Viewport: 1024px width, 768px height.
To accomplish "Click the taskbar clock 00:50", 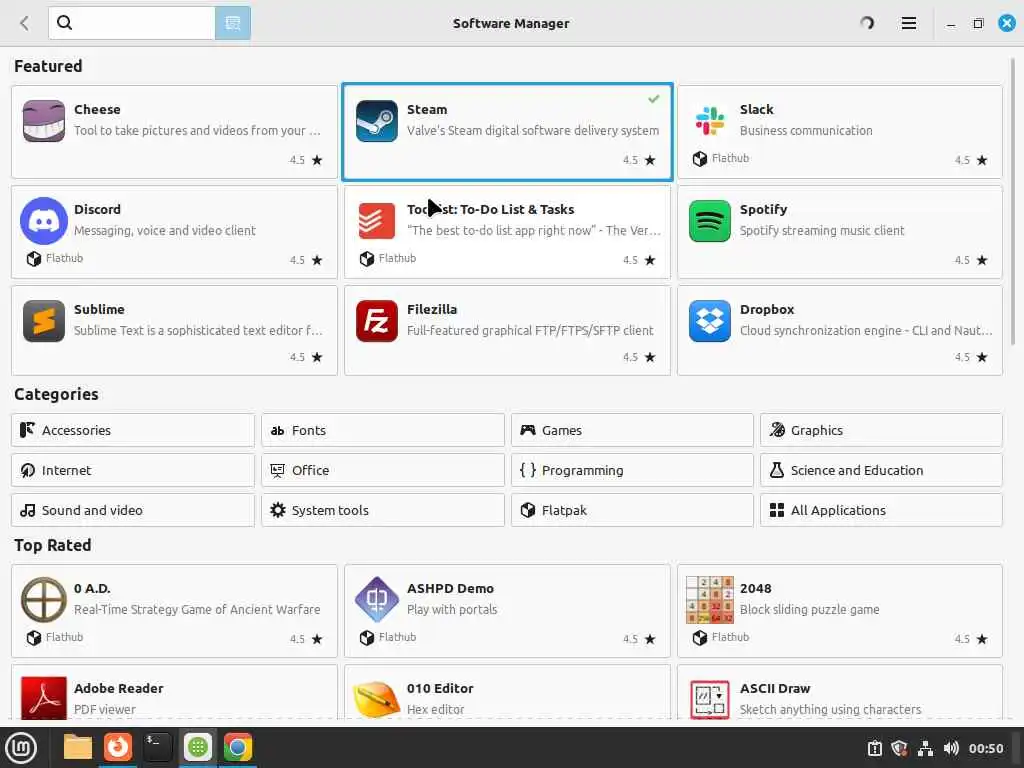I will coord(985,748).
